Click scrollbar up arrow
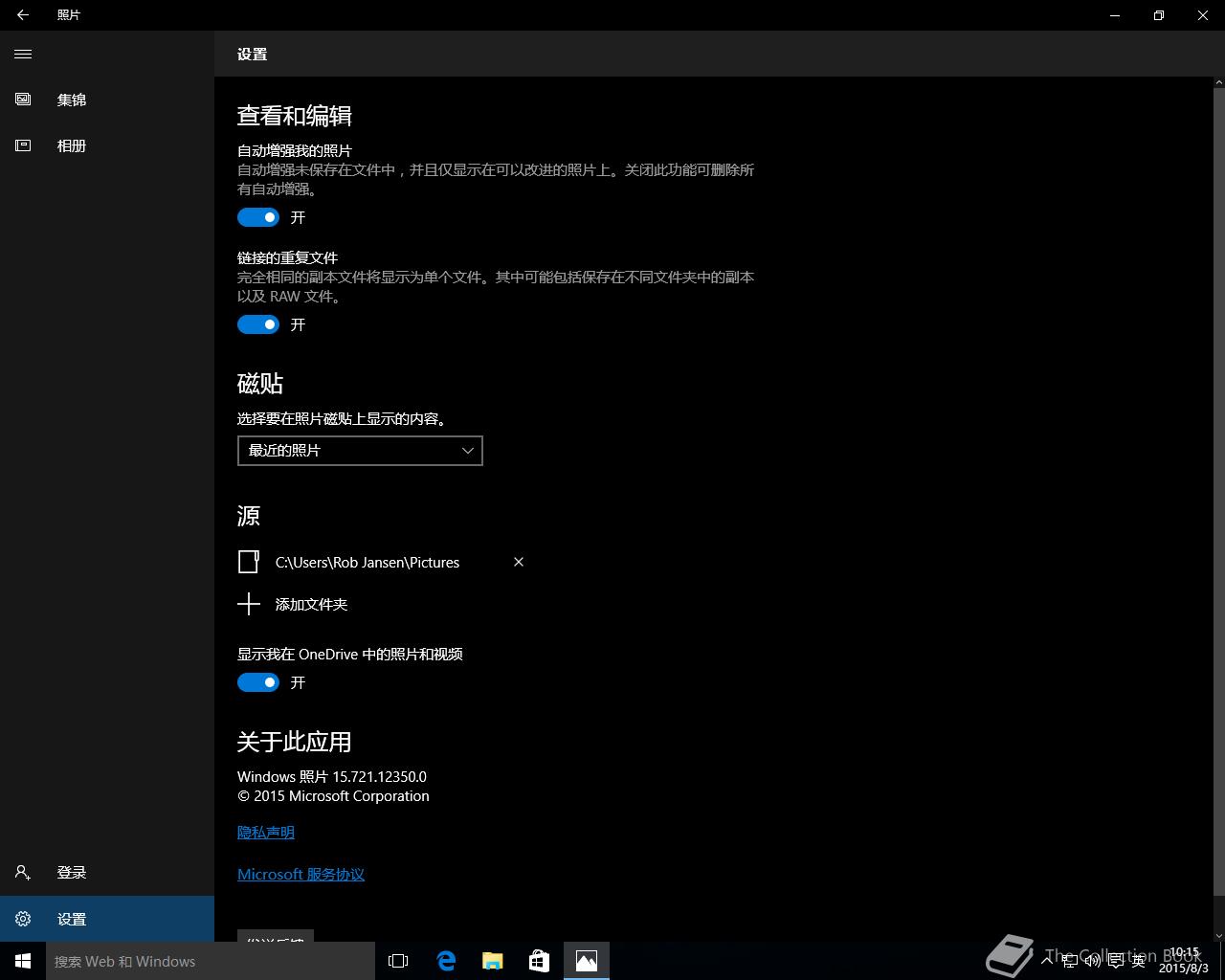This screenshot has height=980, width=1225. 1218,83
